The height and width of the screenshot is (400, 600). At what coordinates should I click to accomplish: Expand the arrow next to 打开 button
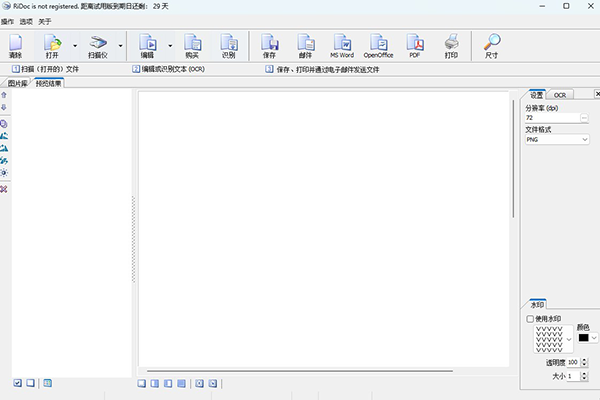coord(75,46)
